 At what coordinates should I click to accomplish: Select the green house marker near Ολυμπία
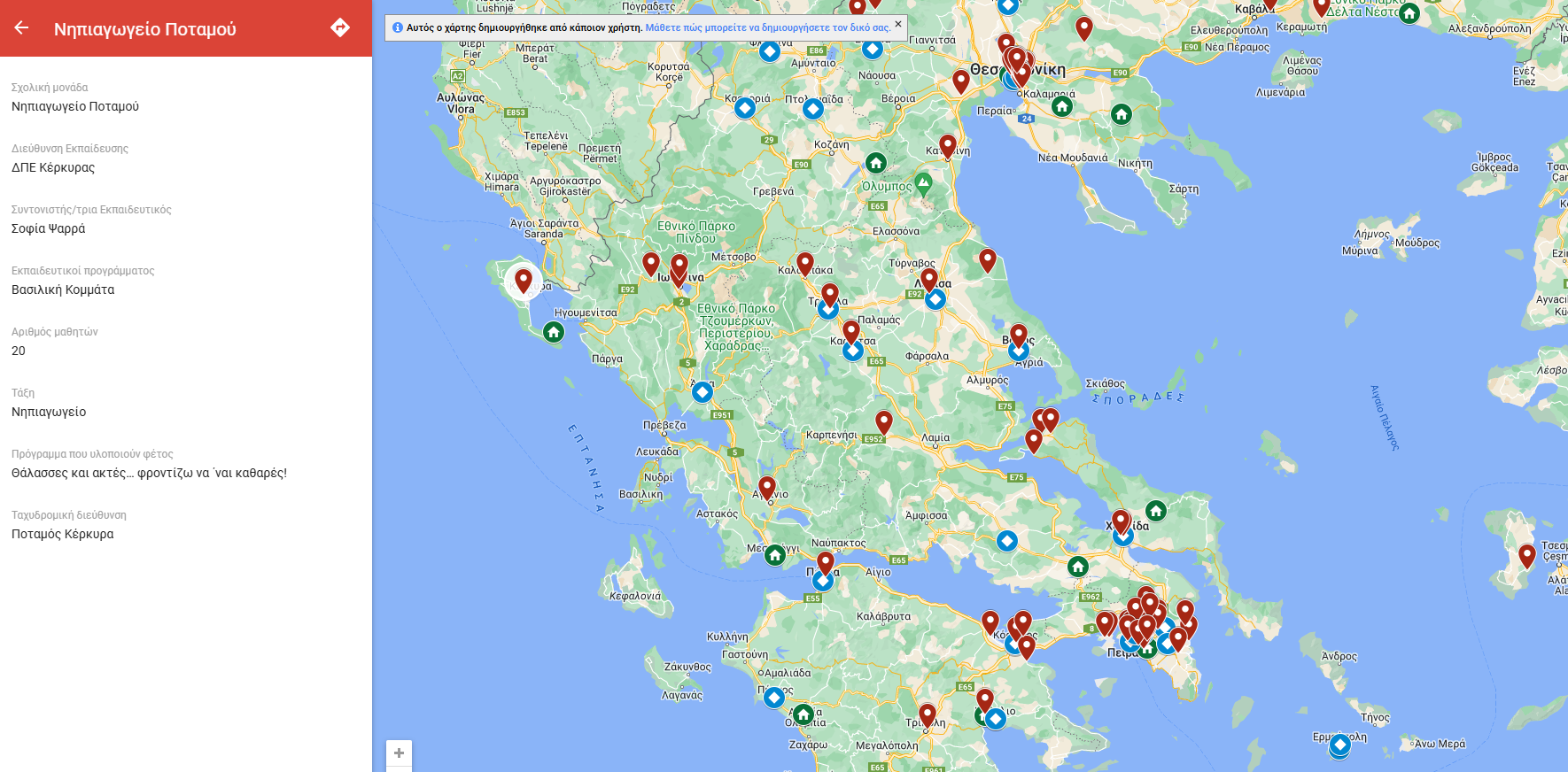[803, 714]
